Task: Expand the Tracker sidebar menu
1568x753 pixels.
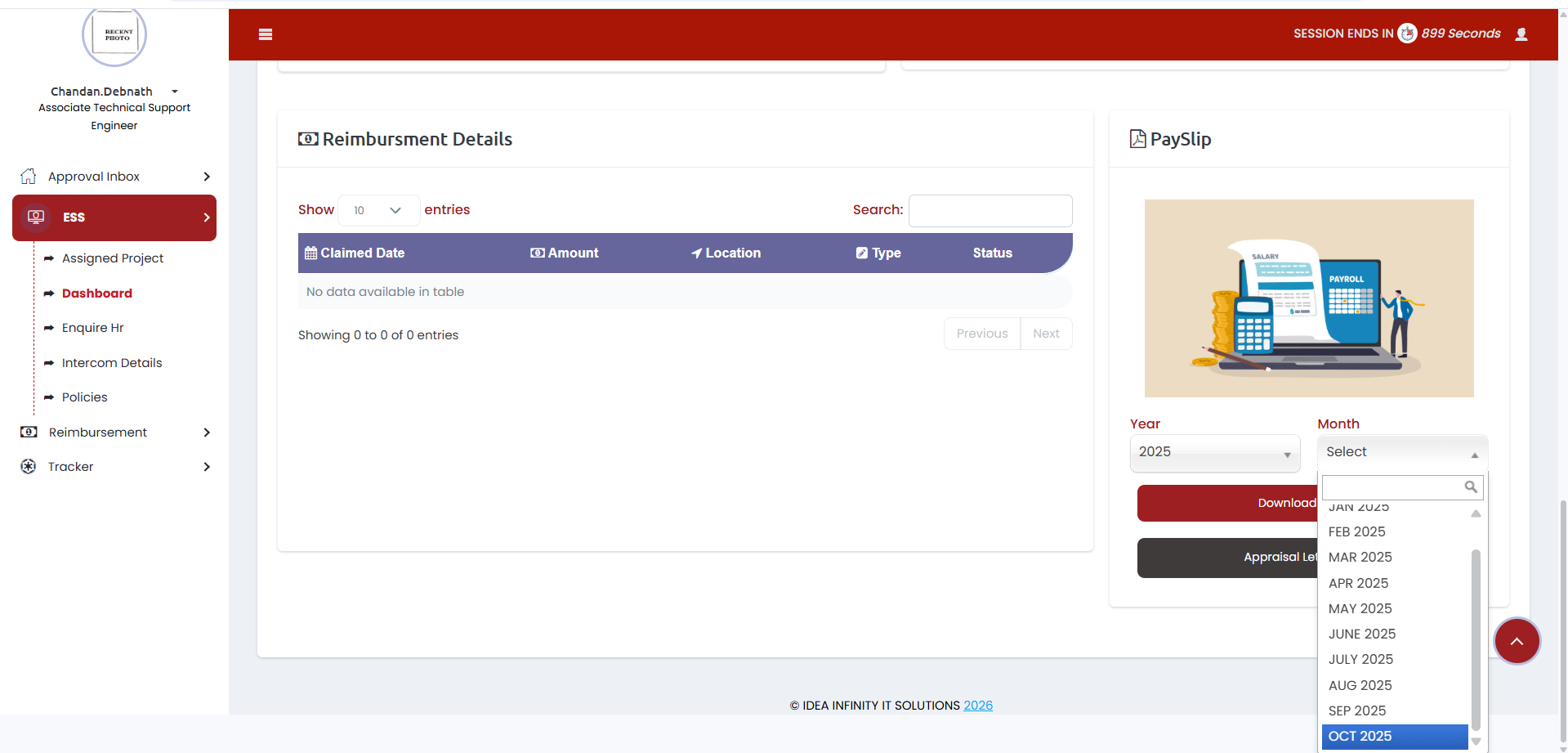Action: pyautogui.click(x=114, y=467)
